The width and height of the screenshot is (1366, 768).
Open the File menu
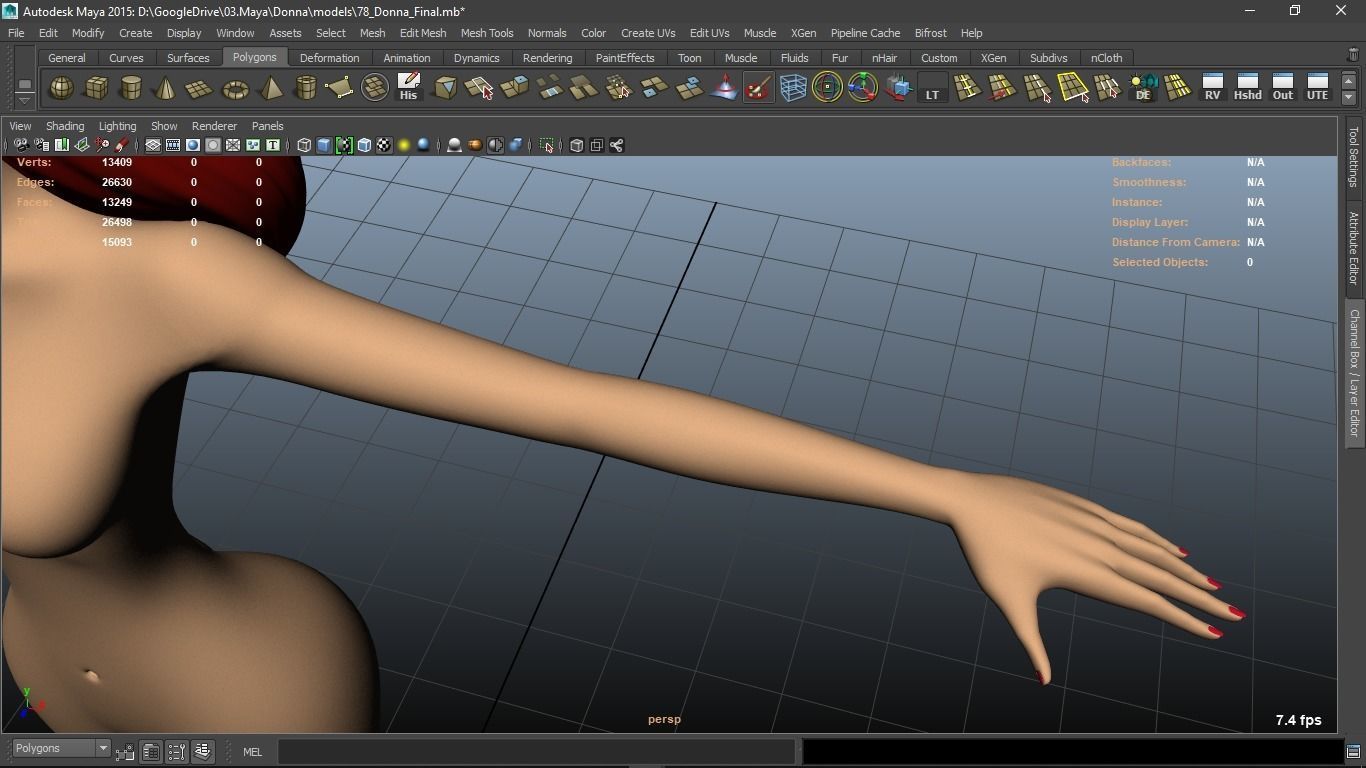(x=16, y=33)
